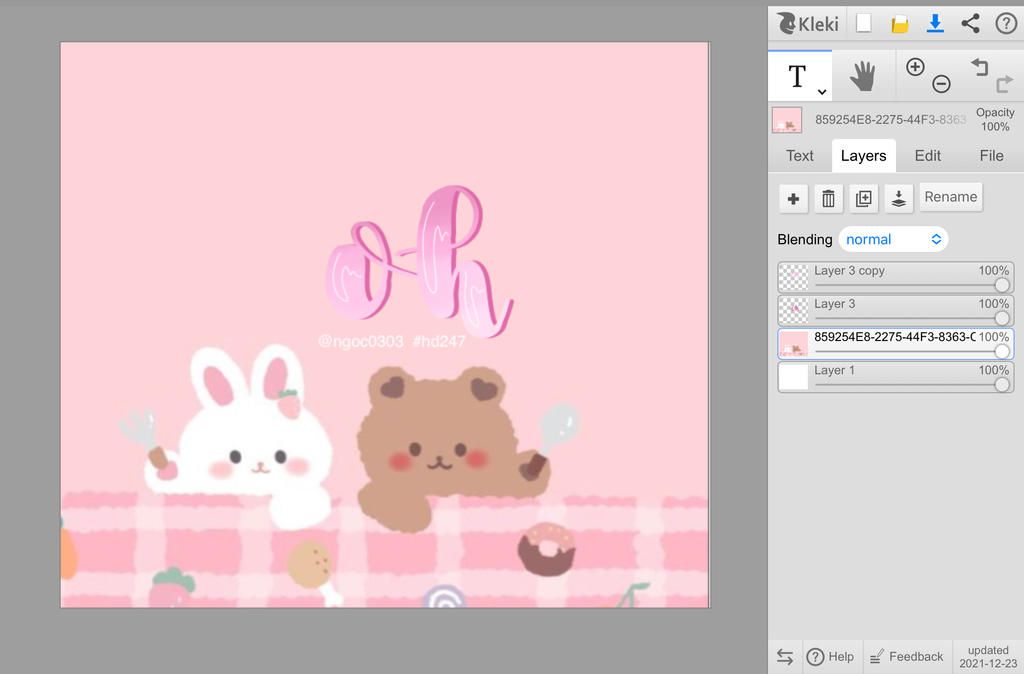The width and height of the screenshot is (1024, 674).
Task: Switch to the Layers tab
Action: [863, 156]
